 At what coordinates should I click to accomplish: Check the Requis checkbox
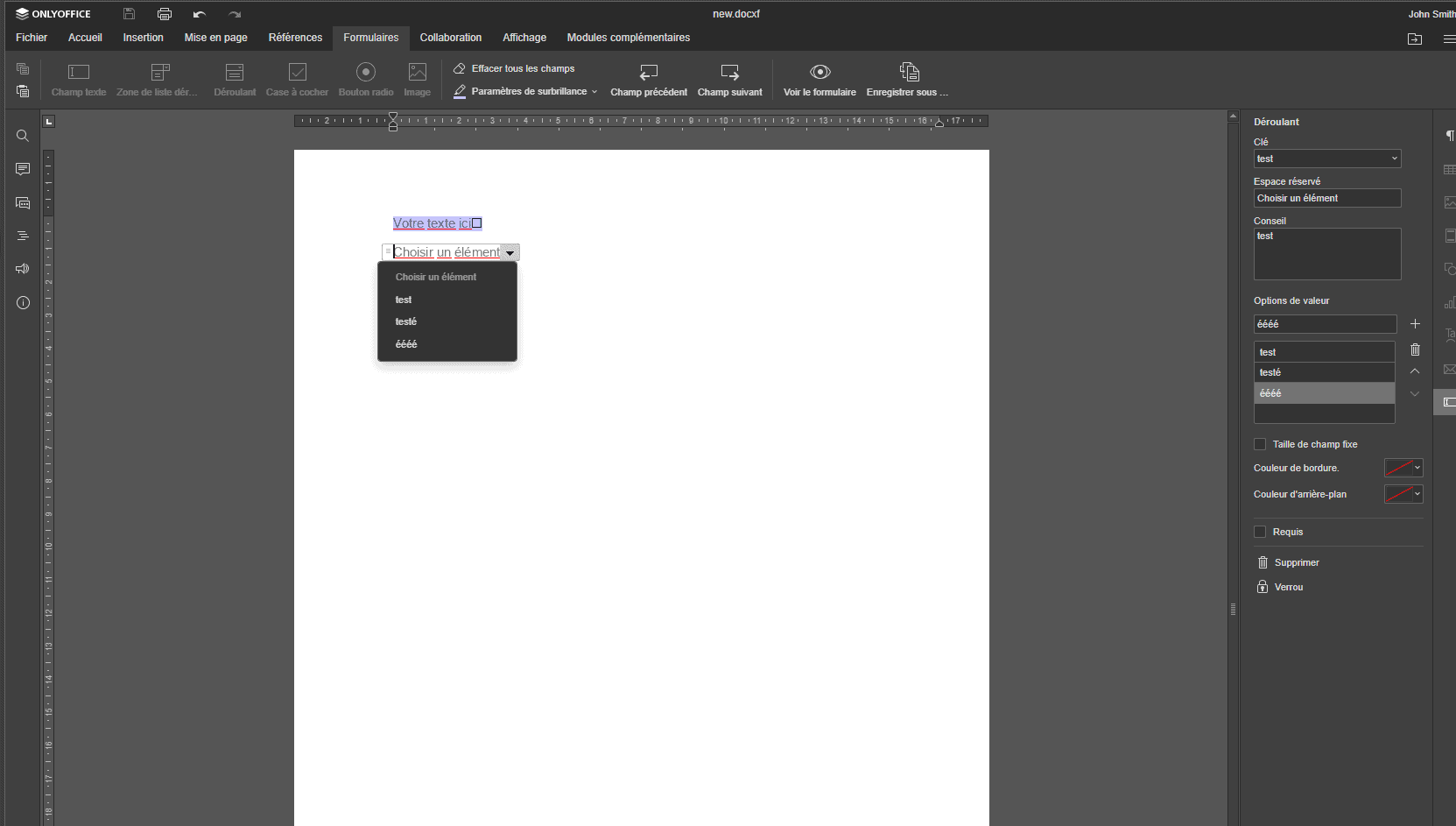tap(1260, 532)
